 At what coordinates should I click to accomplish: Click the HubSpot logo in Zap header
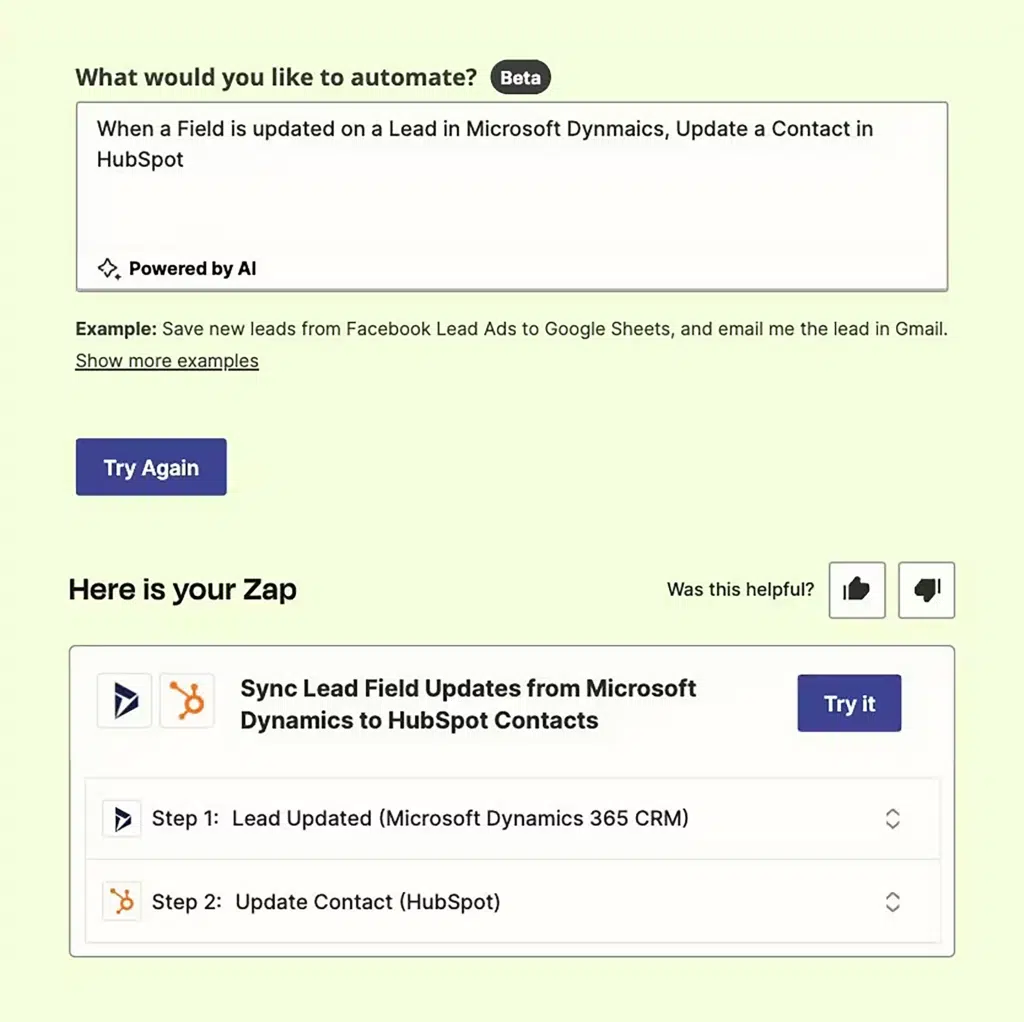[187, 701]
